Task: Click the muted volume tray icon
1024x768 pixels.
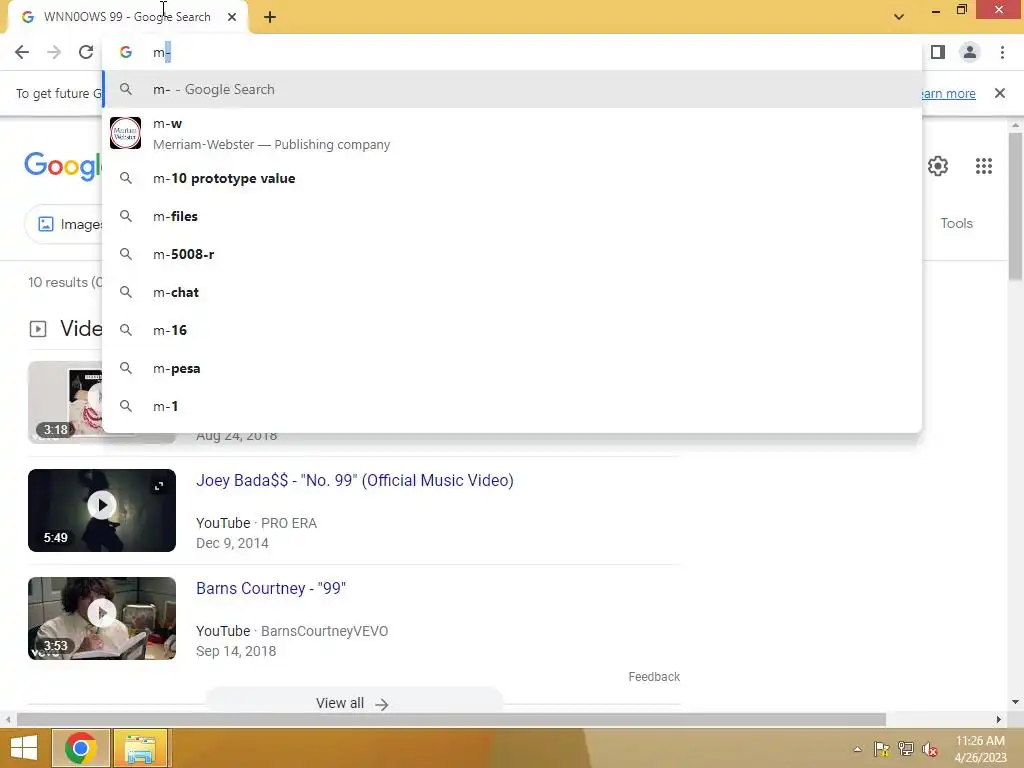Action: pyautogui.click(x=930, y=749)
